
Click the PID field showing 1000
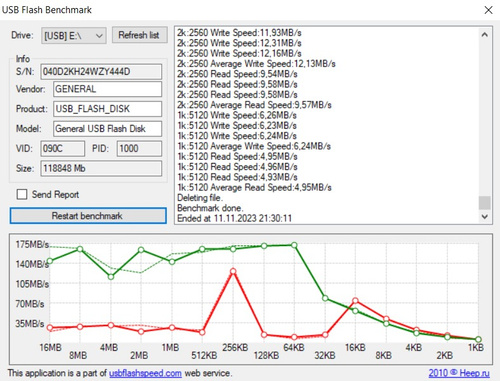[x=139, y=148]
